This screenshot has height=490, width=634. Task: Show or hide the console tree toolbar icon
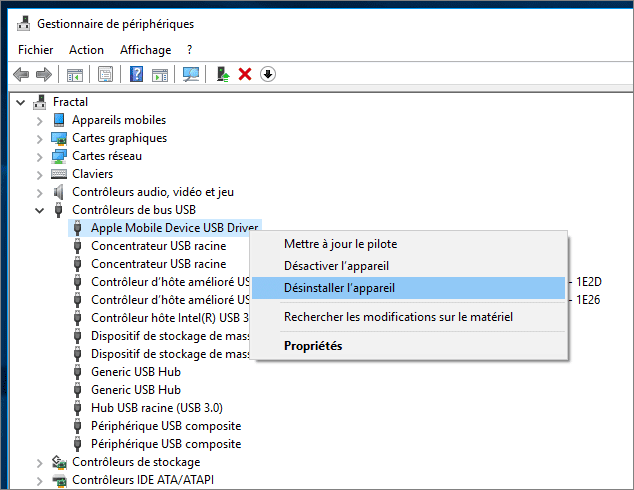pyautogui.click(x=75, y=75)
